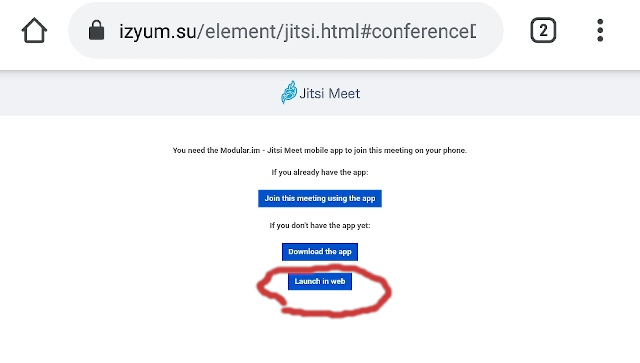Click the gray Jitsi Meet header banner

320,93
